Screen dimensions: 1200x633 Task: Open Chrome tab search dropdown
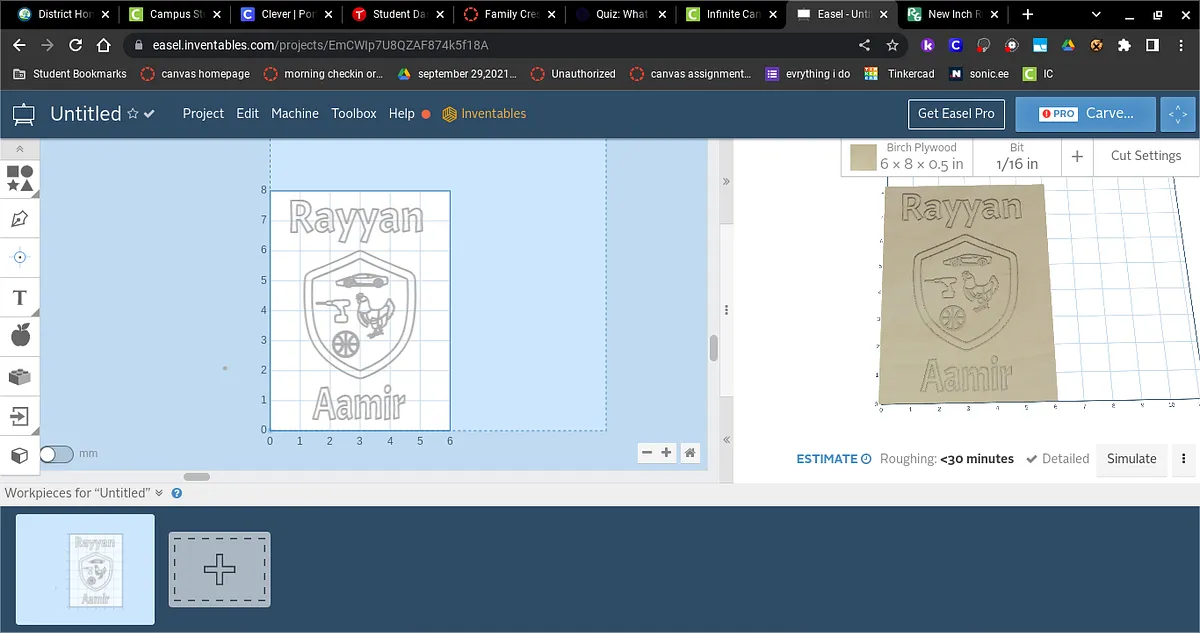(1096, 15)
